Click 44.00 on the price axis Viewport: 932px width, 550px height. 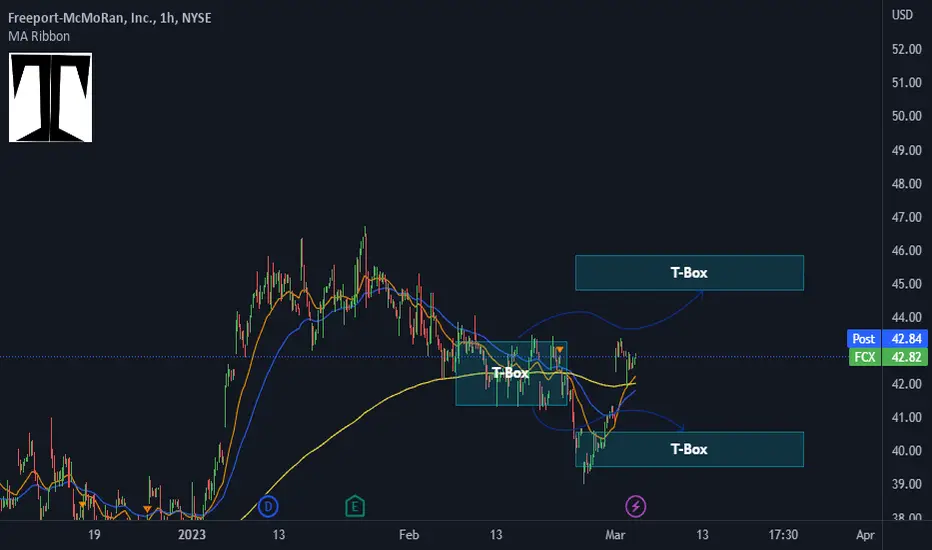point(906,317)
